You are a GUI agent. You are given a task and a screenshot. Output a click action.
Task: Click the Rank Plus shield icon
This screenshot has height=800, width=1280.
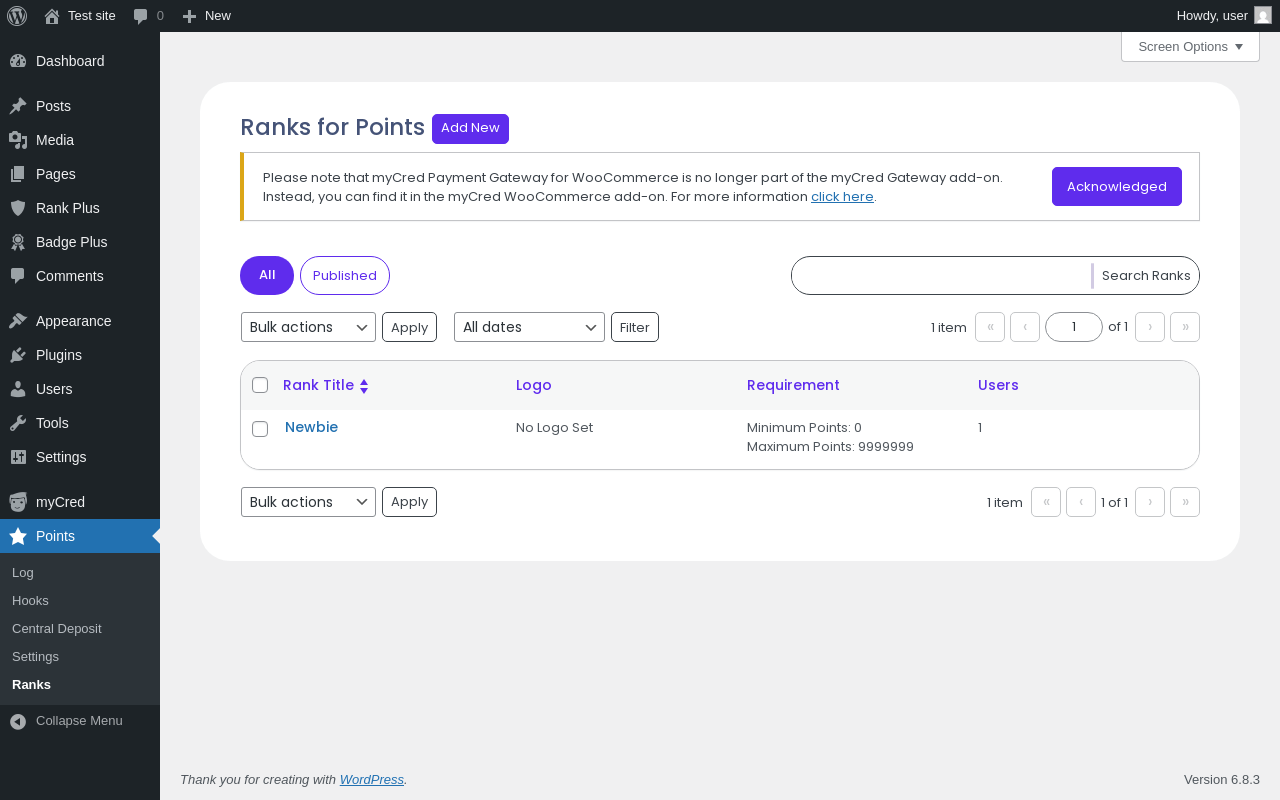coord(18,208)
